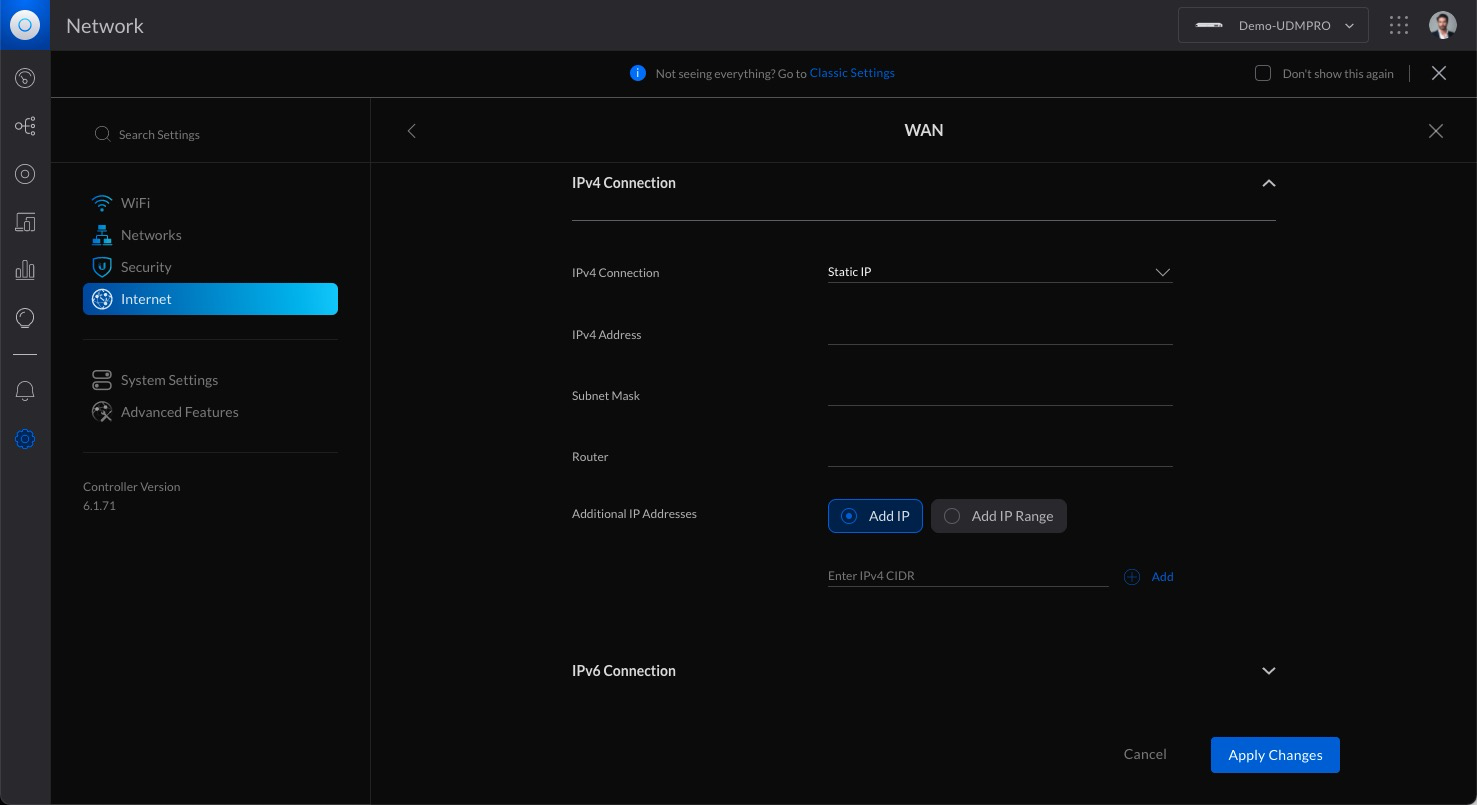1477x805 pixels.
Task: Open Advanced Features
Action: 210,412
